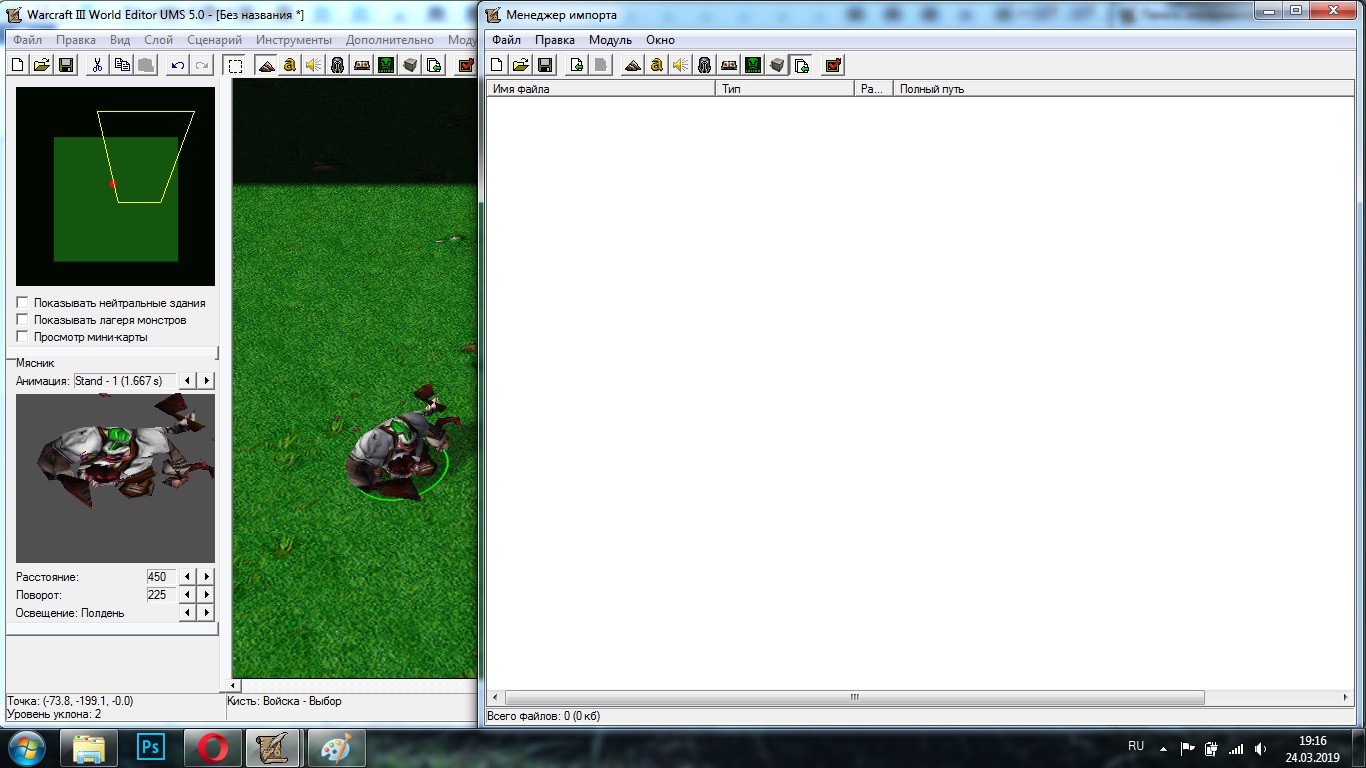Open Сценарий menu in World Editor
Image resolution: width=1366 pixels, height=768 pixels.
coord(214,40)
